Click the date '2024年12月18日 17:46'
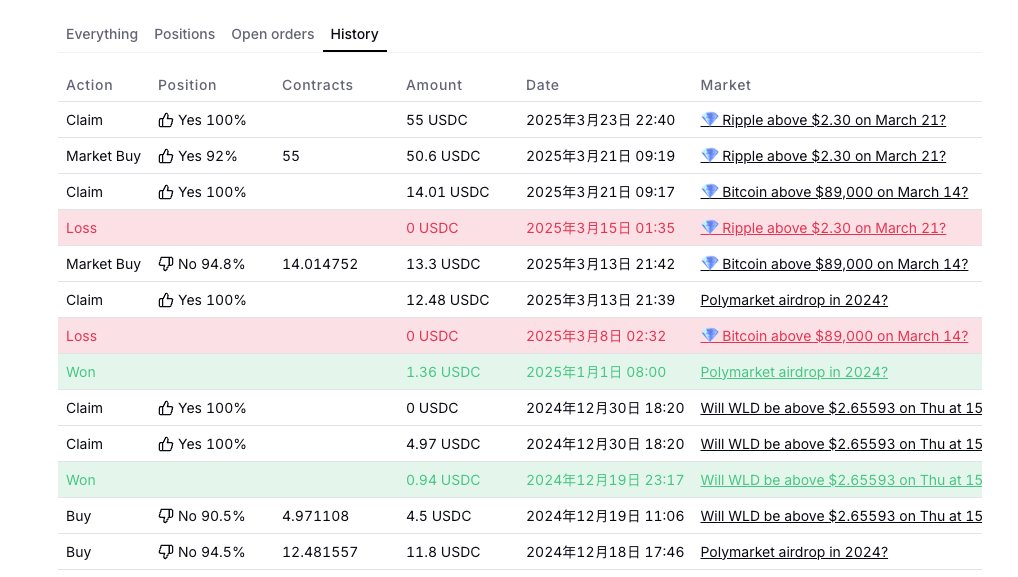1018x577 pixels. point(605,552)
